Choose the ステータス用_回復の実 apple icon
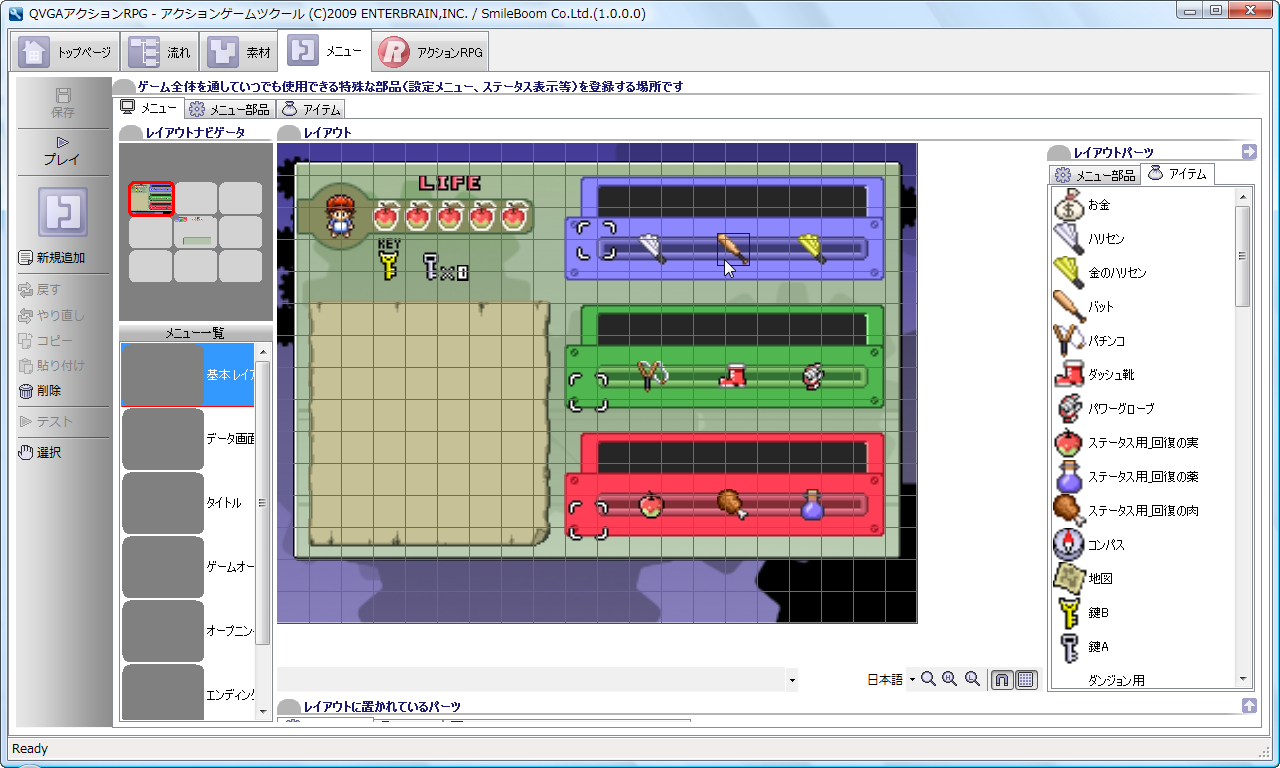The width and height of the screenshot is (1280, 768). tap(1070, 443)
